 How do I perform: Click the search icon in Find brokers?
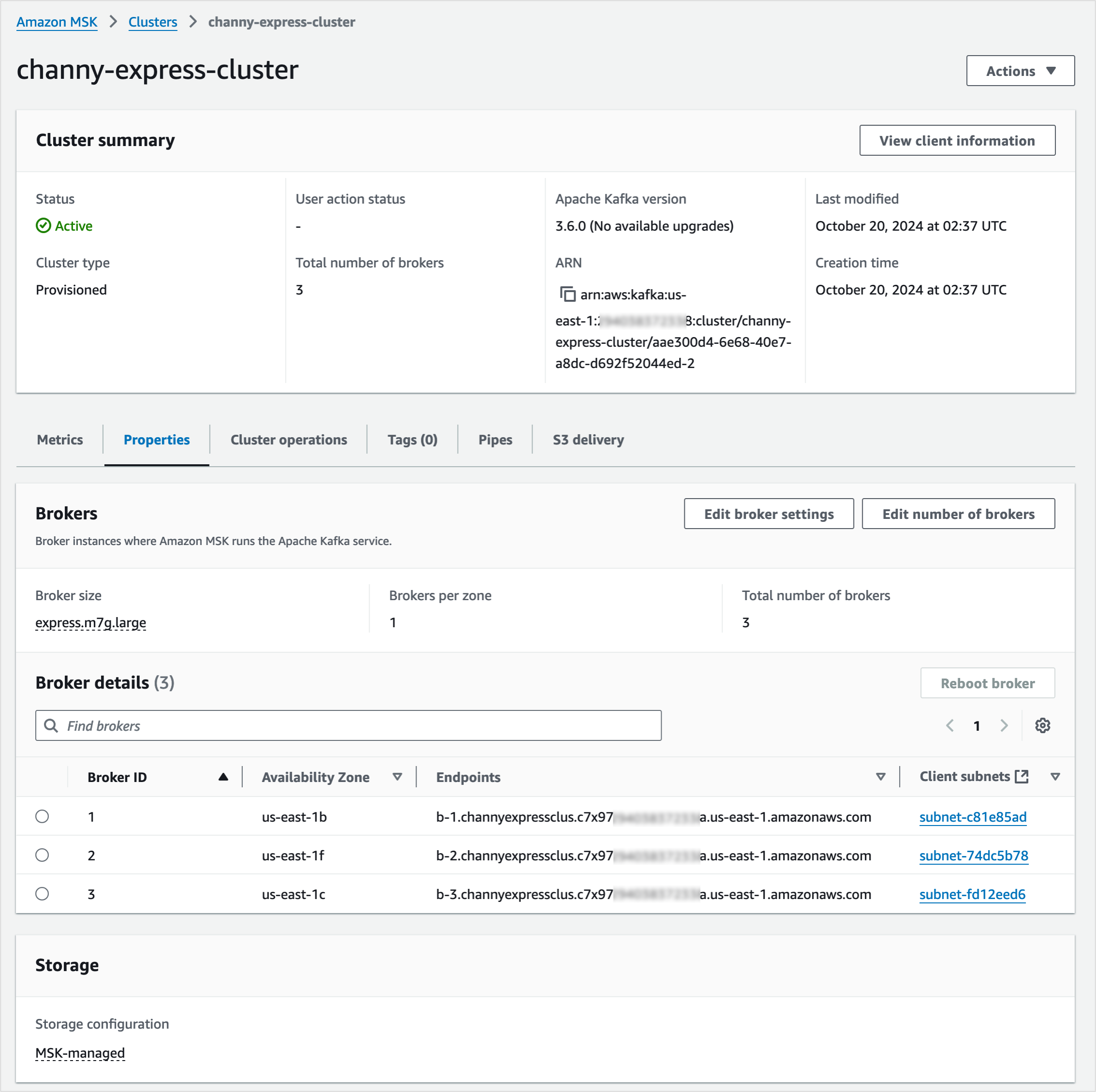coord(51,725)
